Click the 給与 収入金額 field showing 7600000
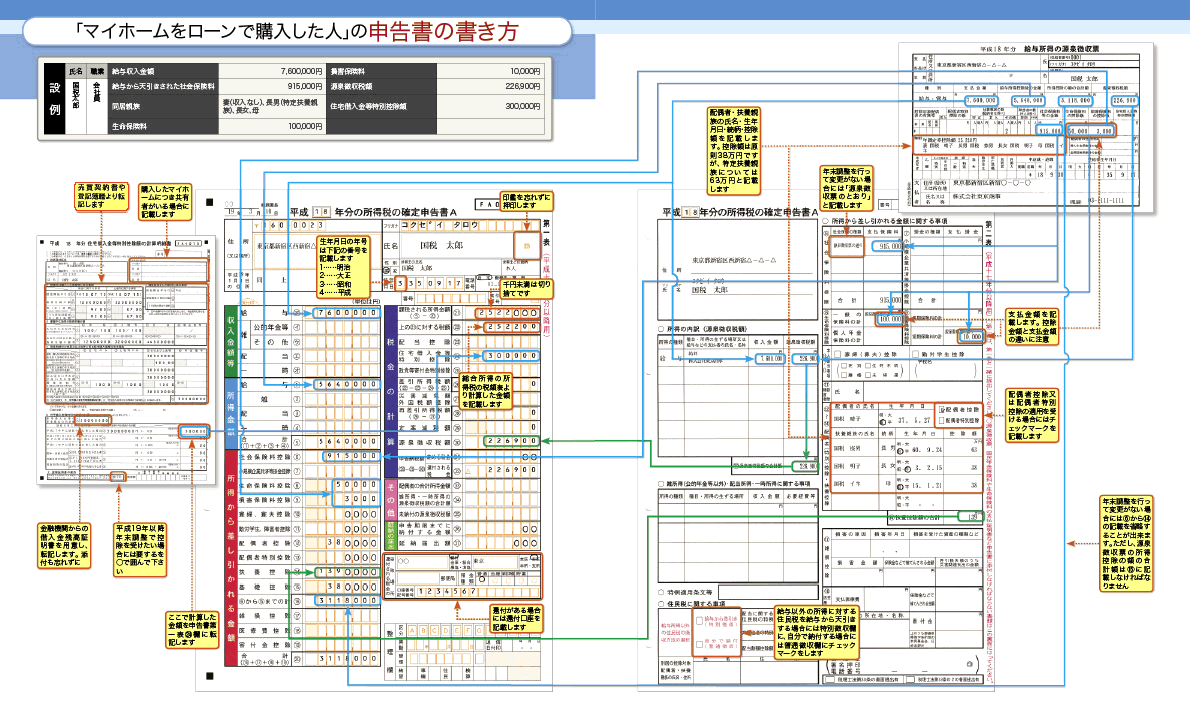1190x728 pixels. point(346,313)
